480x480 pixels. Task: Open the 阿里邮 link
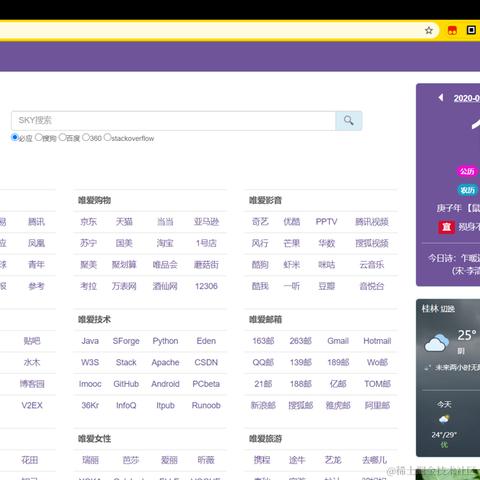click(x=377, y=405)
